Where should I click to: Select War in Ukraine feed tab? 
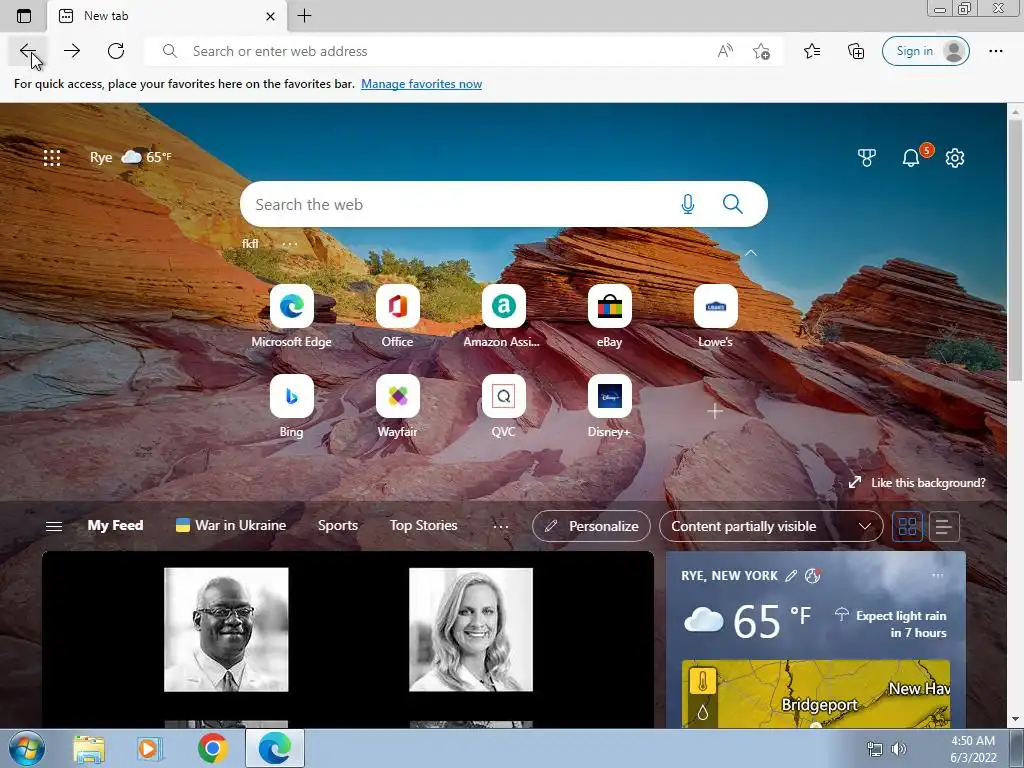(231, 526)
